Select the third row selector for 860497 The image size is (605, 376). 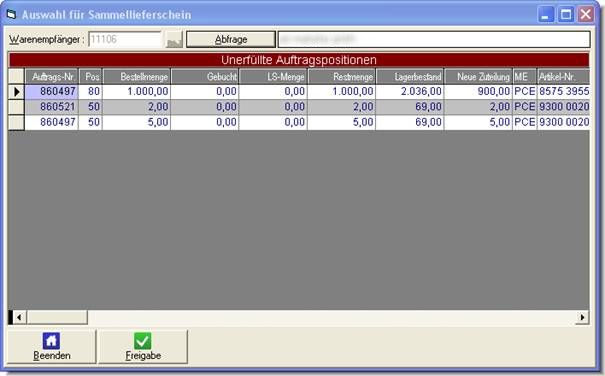click(17, 122)
